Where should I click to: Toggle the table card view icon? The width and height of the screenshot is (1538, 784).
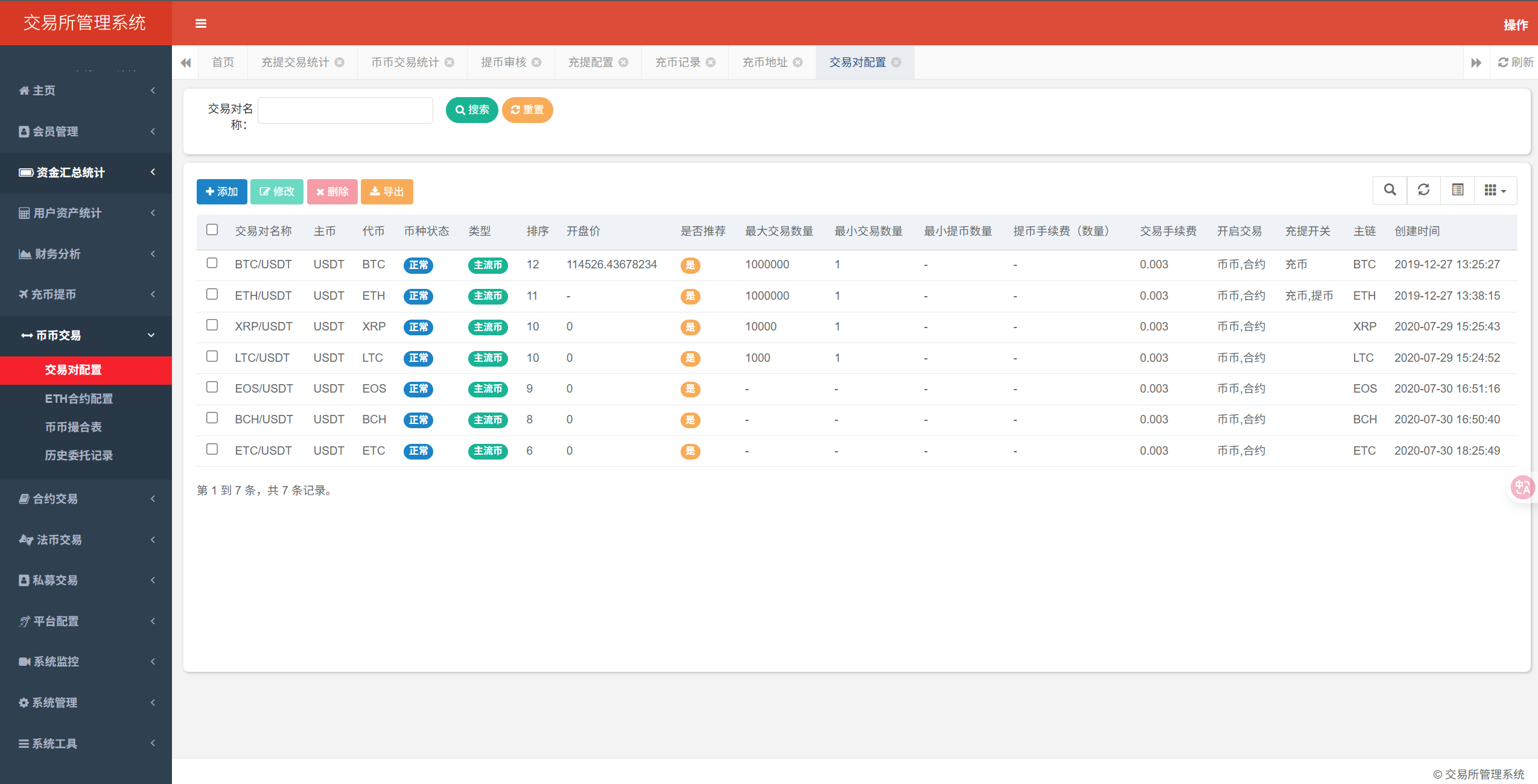coord(1457,191)
